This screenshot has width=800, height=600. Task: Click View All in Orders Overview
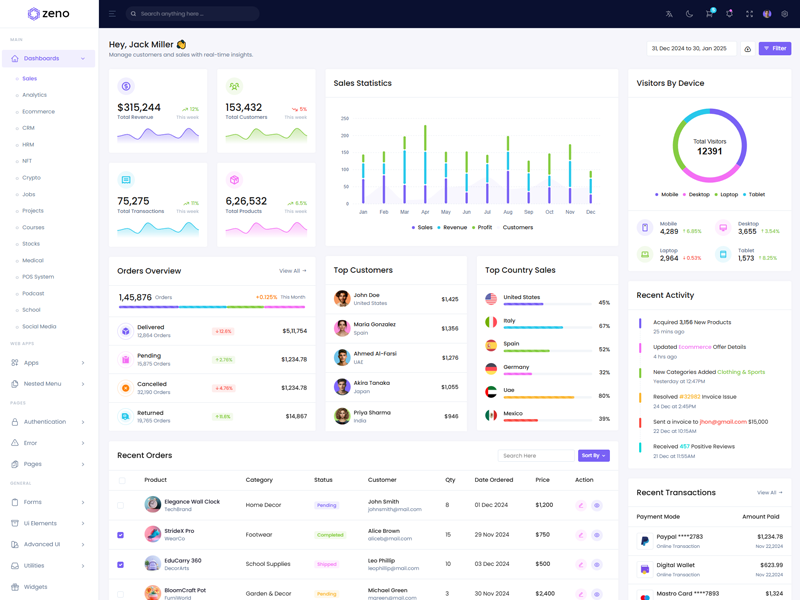click(x=292, y=271)
